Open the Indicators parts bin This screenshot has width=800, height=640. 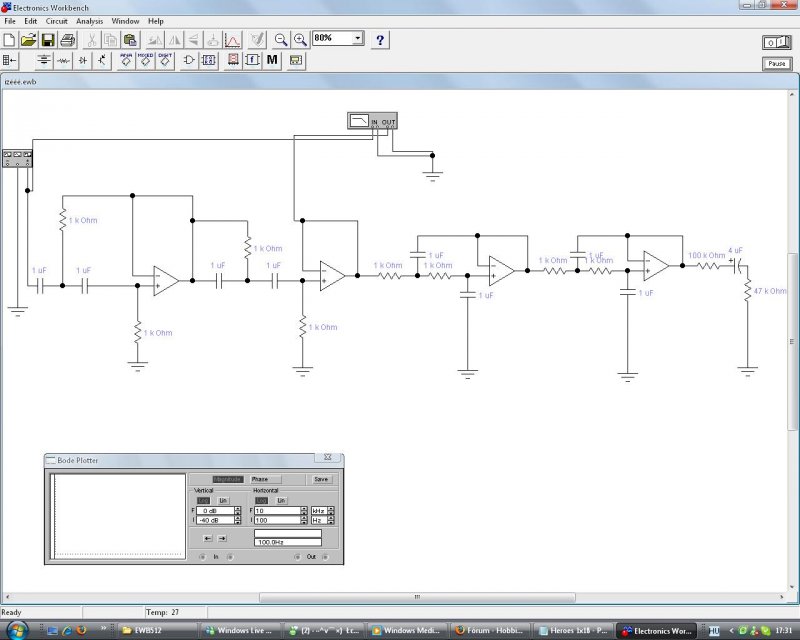click(x=233, y=60)
